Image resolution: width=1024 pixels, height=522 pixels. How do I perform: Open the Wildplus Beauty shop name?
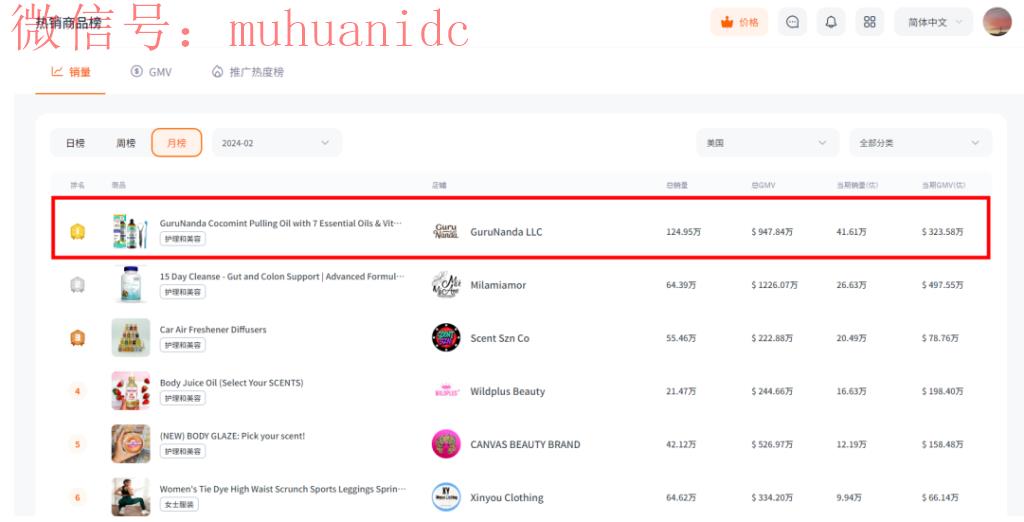coord(507,391)
